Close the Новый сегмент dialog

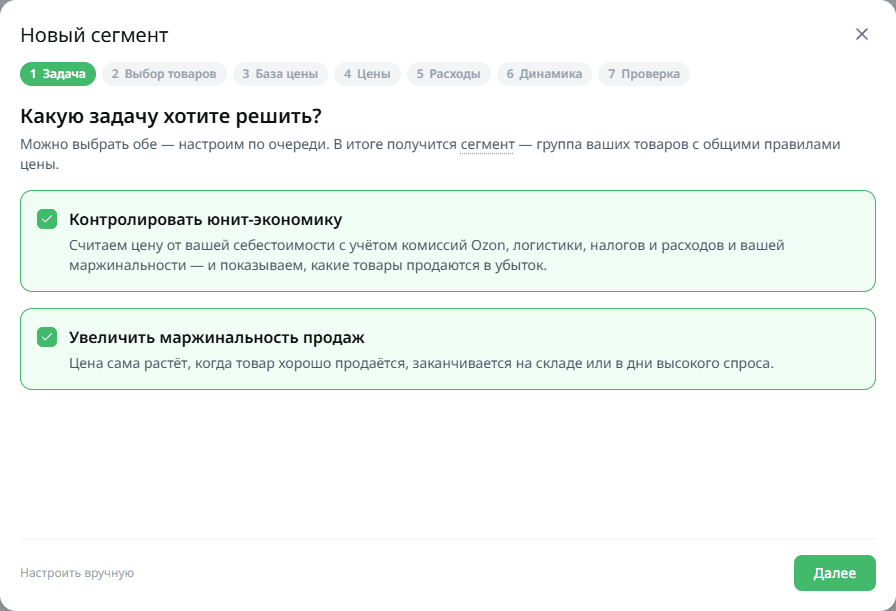tap(862, 34)
